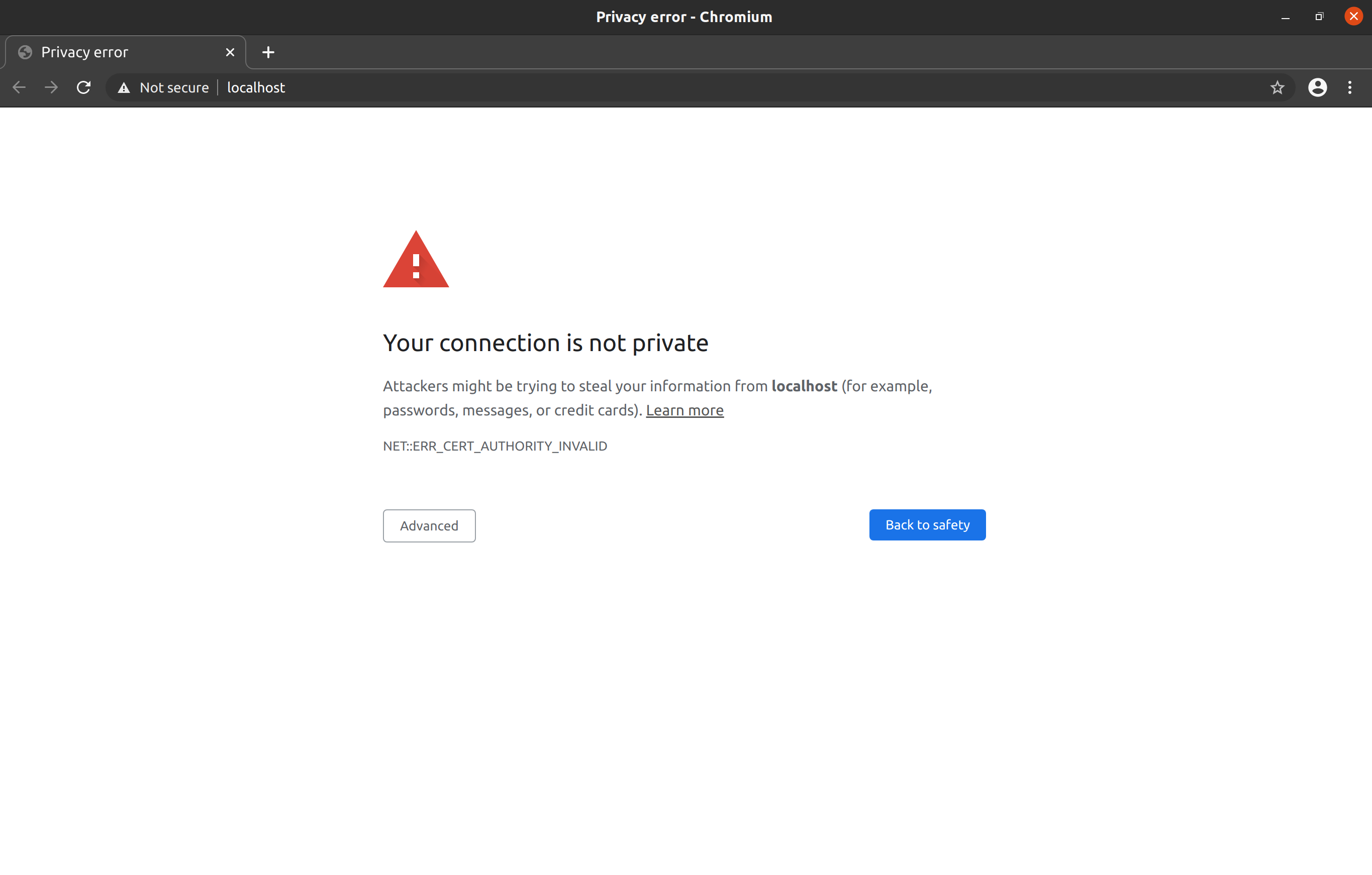Bookmark this page with the star icon

click(1277, 88)
